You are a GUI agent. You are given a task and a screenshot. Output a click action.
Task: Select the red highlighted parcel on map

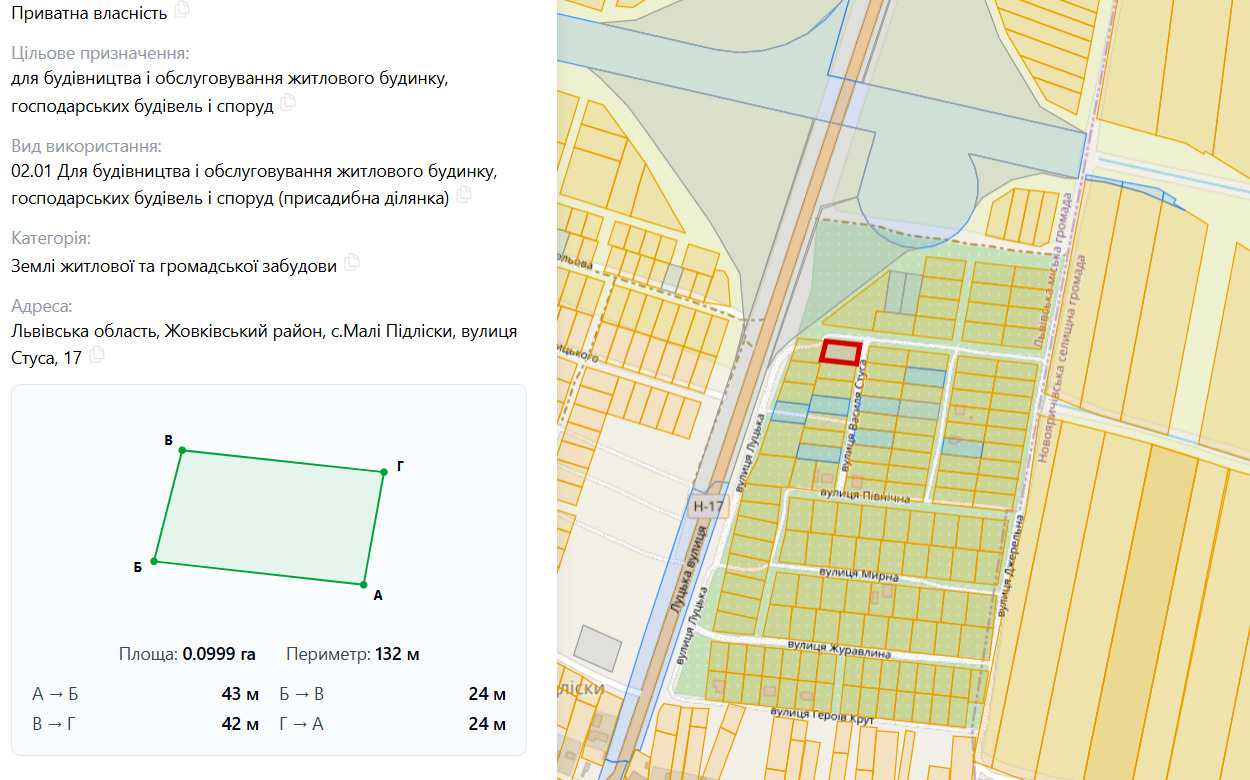841,353
